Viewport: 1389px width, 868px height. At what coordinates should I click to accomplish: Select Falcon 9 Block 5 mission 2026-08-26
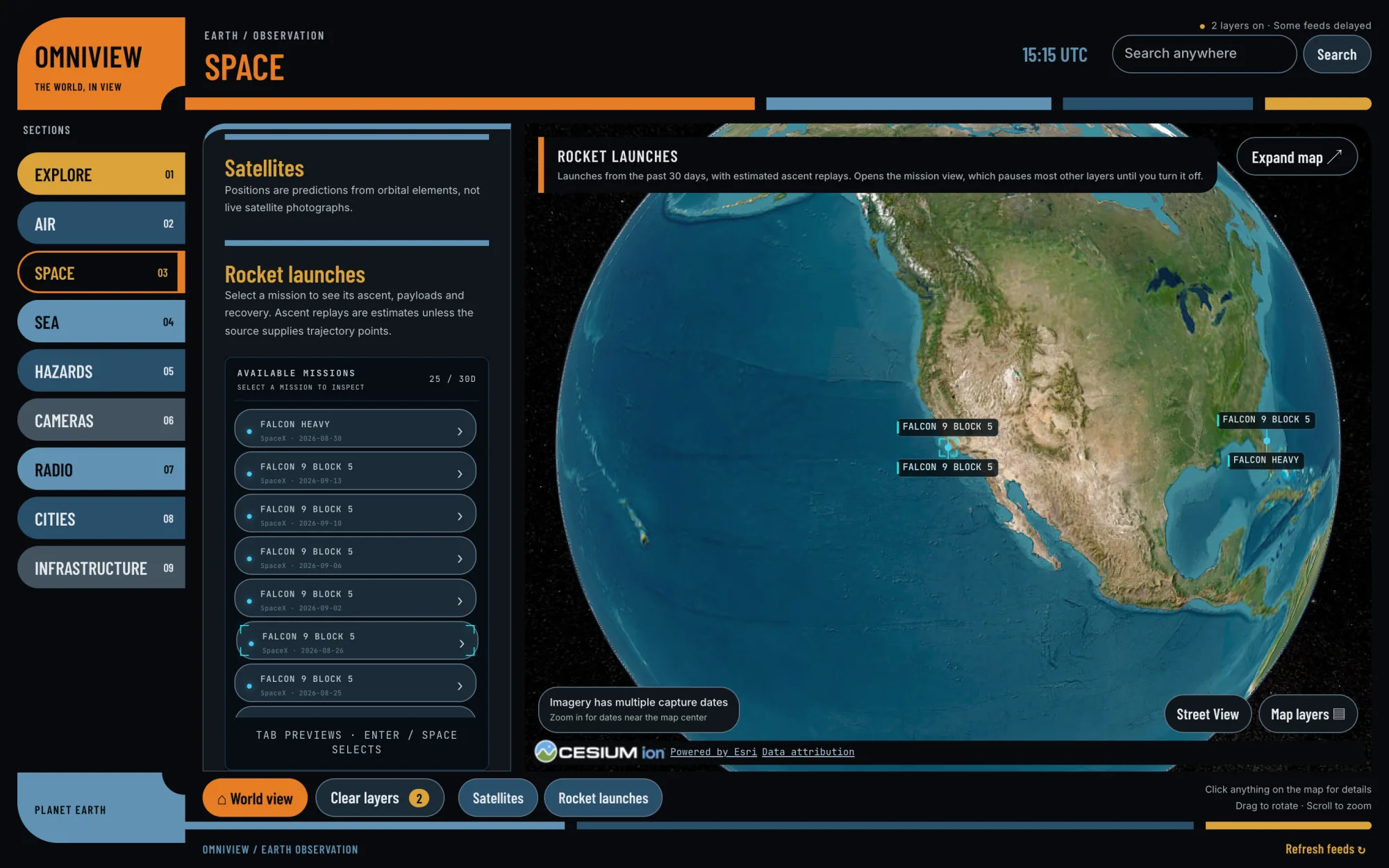357,641
